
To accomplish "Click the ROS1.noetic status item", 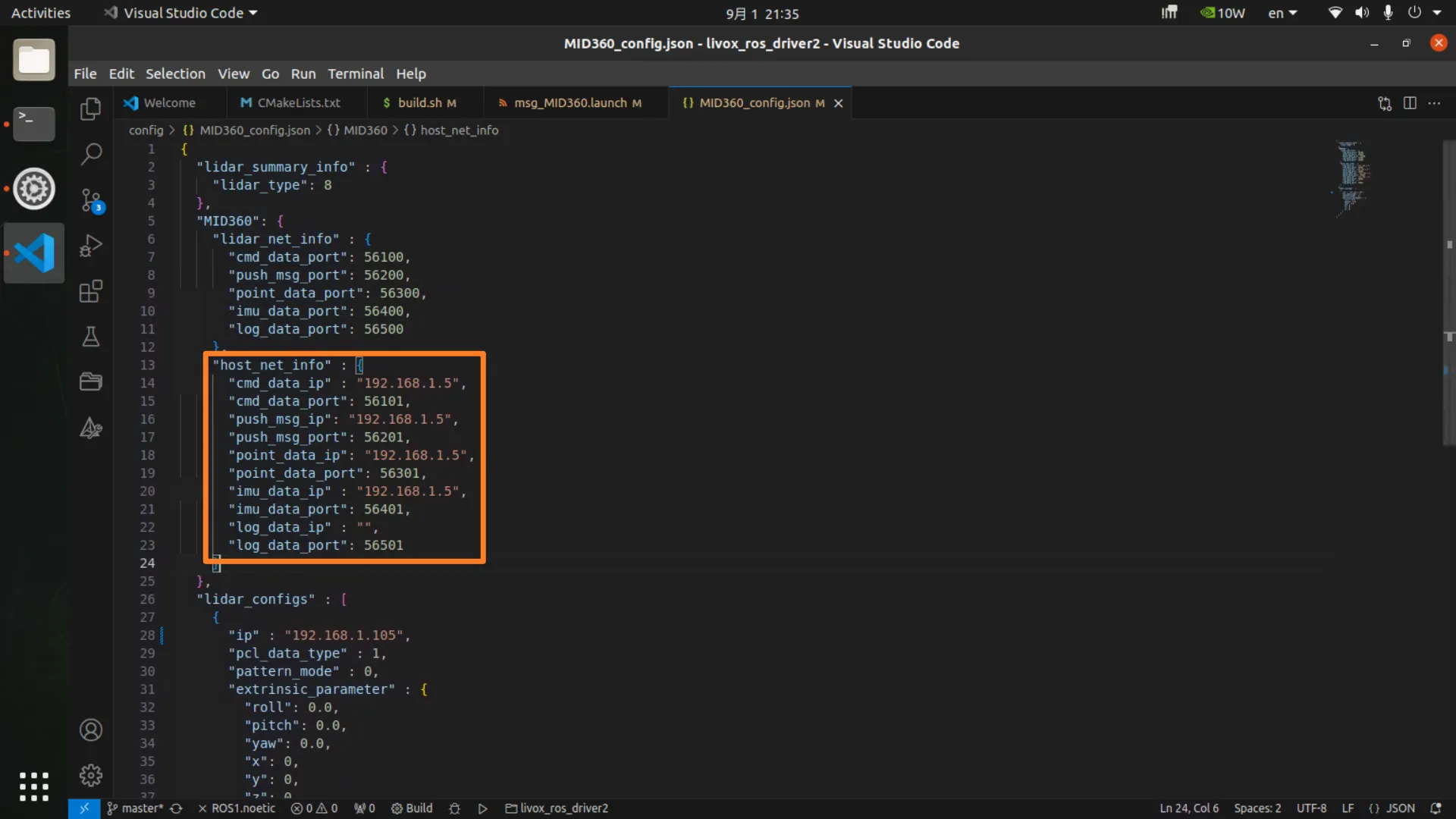I will 237,808.
